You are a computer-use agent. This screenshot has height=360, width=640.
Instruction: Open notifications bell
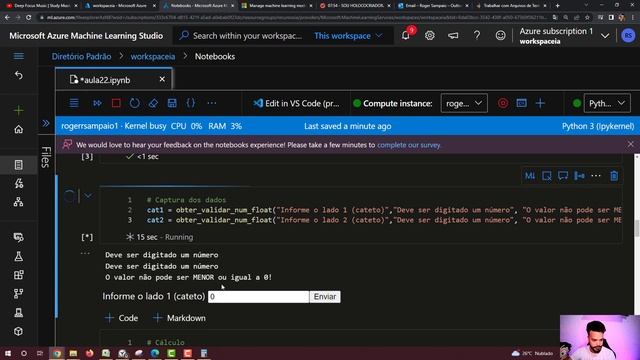coord(406,36)
